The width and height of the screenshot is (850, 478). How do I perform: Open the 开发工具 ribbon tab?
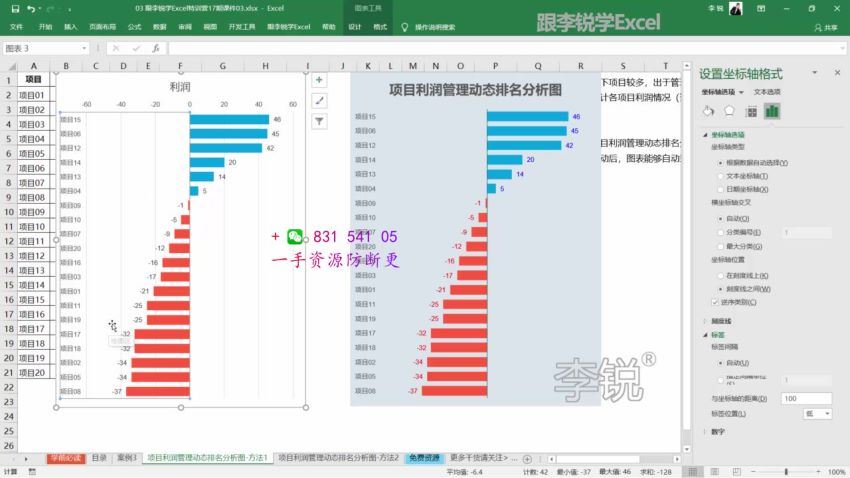click(x=242, y=27)
